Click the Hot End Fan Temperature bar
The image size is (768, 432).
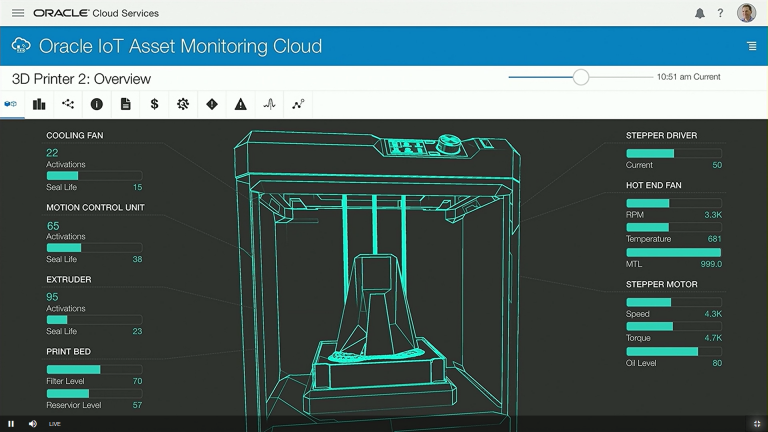(673, 227)
